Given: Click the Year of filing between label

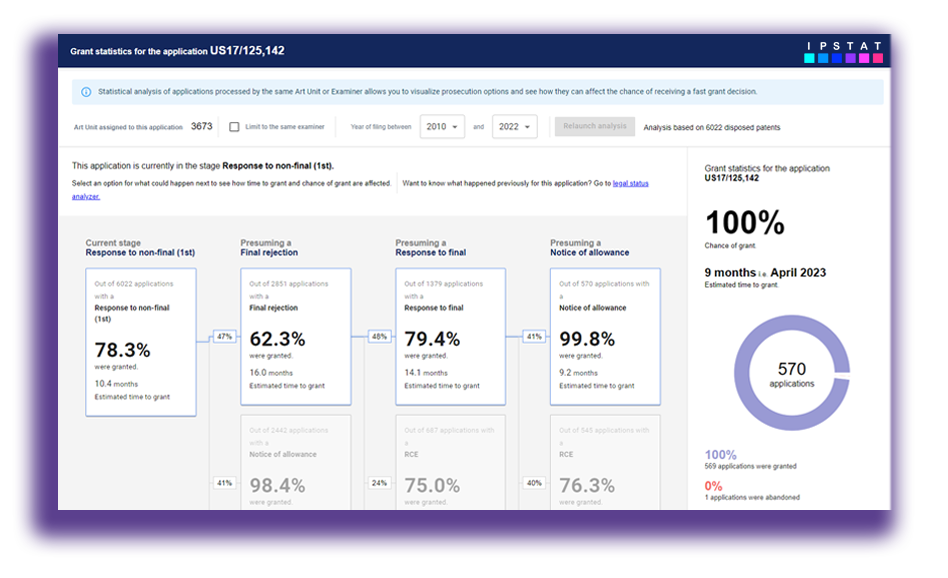Looking at the screenshot, I should click(381, 127).
